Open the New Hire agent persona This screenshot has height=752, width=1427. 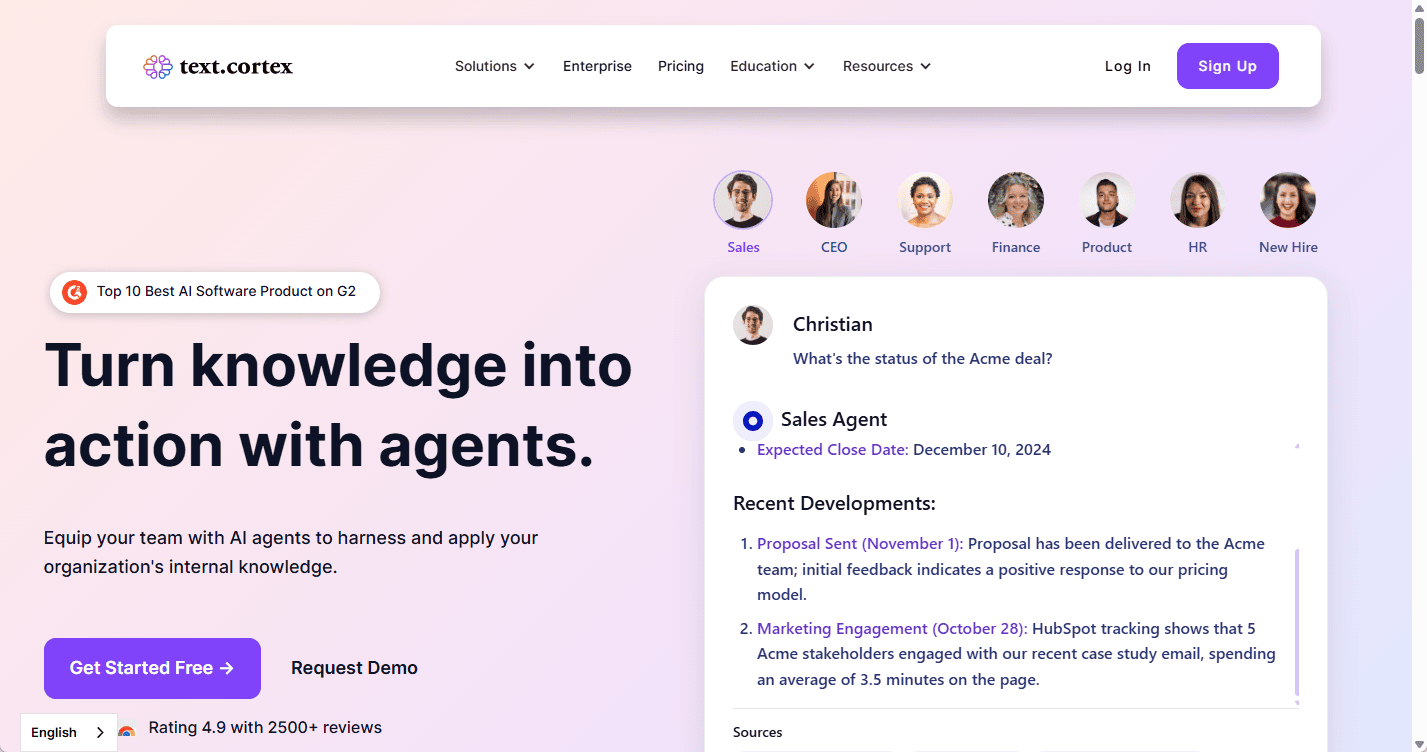pos(1288,200)
